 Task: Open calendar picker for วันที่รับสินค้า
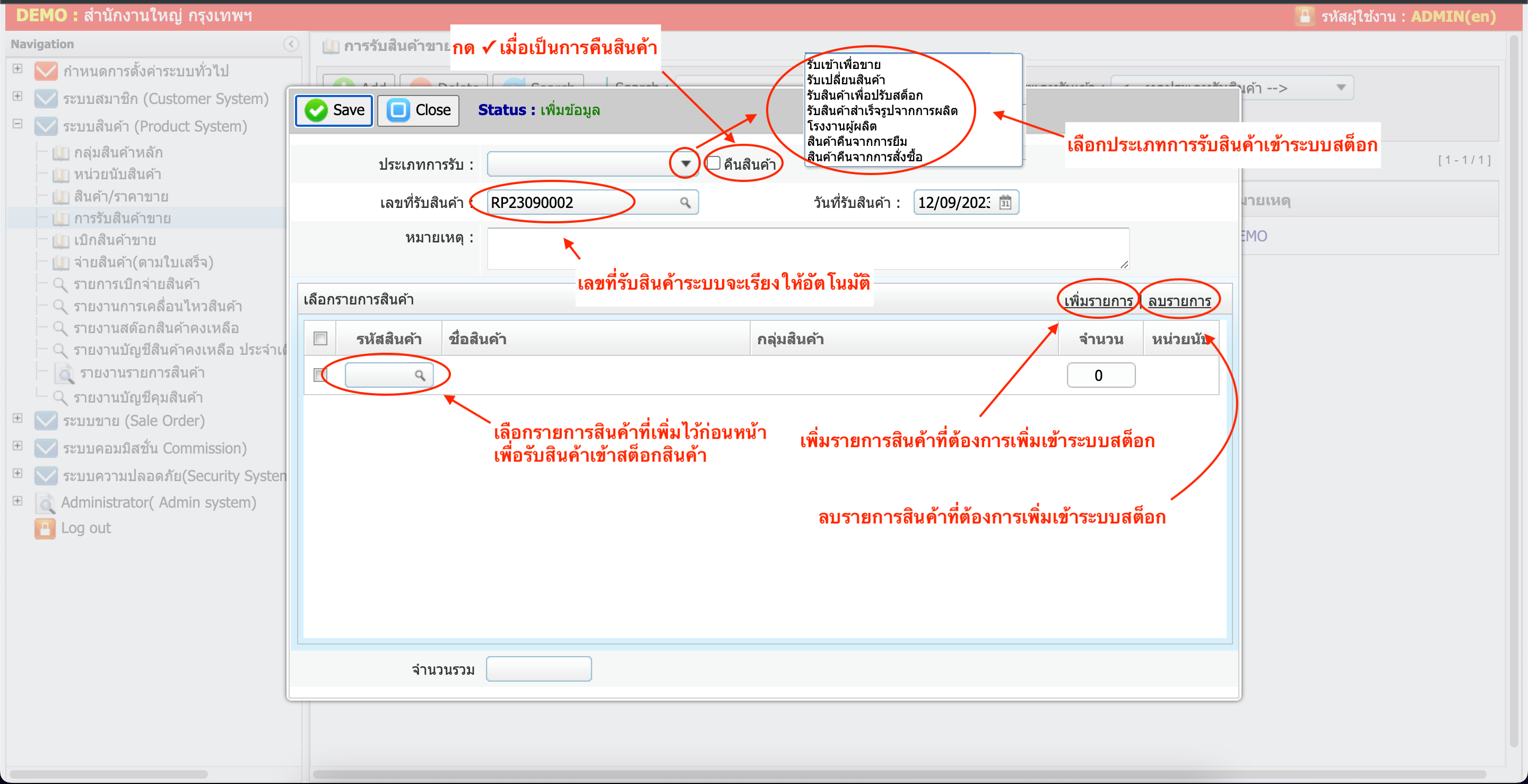click(x=1005, y=203)
